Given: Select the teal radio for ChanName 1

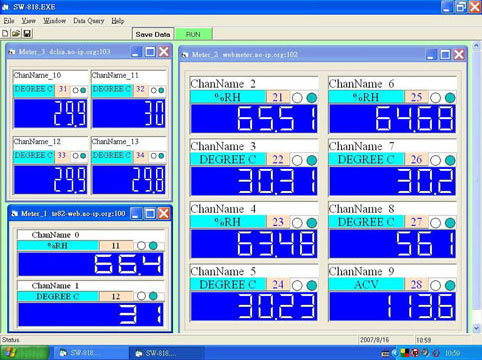Looking at the screenshot, I should [153, 296].
